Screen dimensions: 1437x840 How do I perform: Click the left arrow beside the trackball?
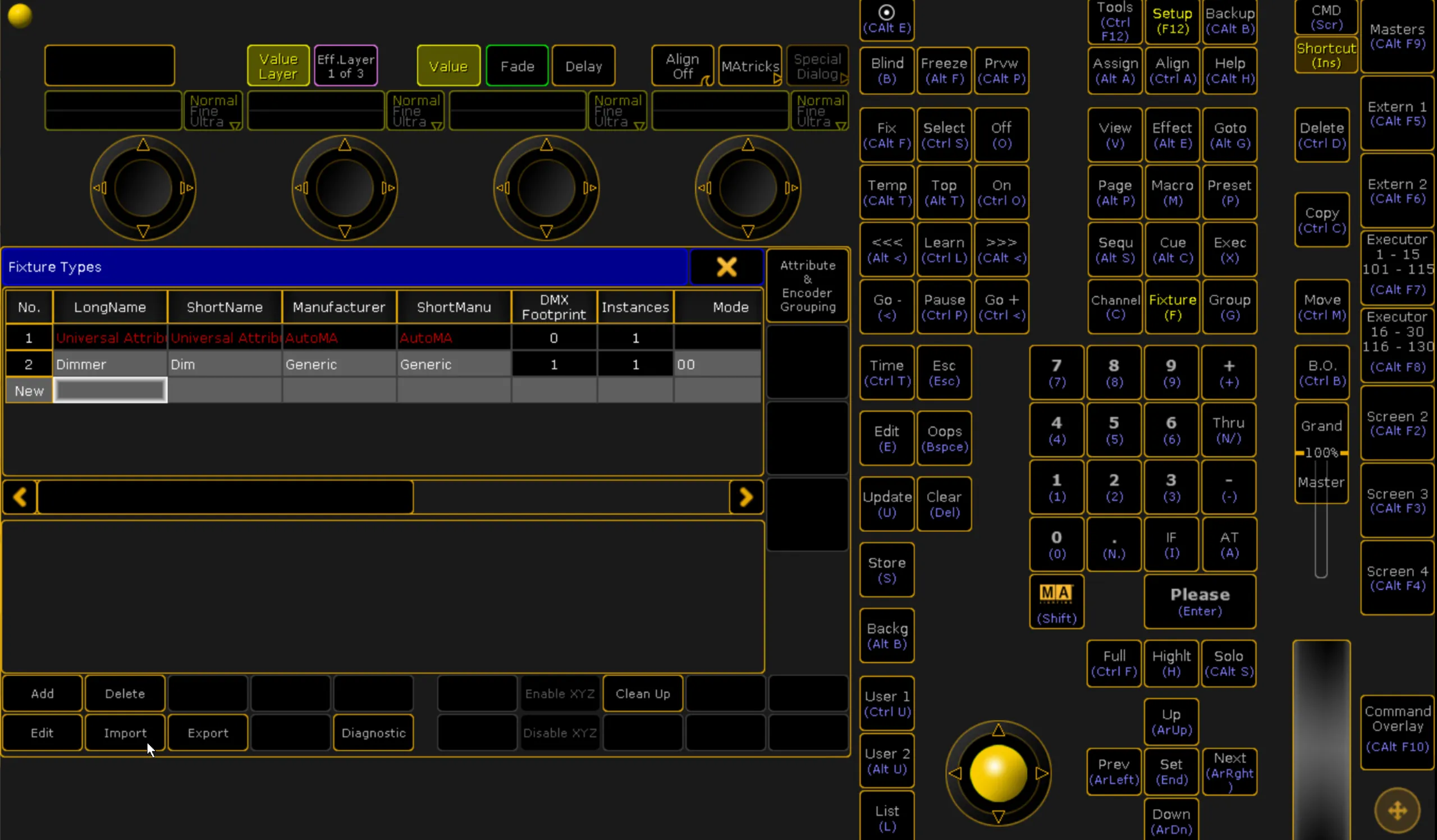point(955,773)
